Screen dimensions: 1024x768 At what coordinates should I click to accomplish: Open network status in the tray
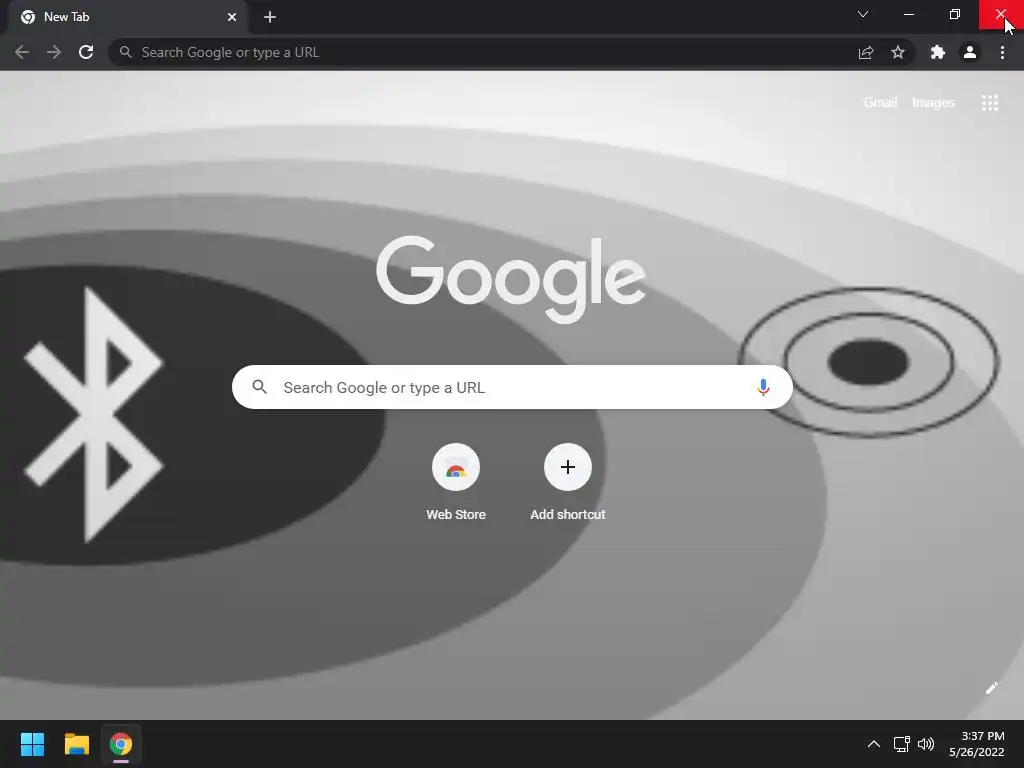(902, 744)
